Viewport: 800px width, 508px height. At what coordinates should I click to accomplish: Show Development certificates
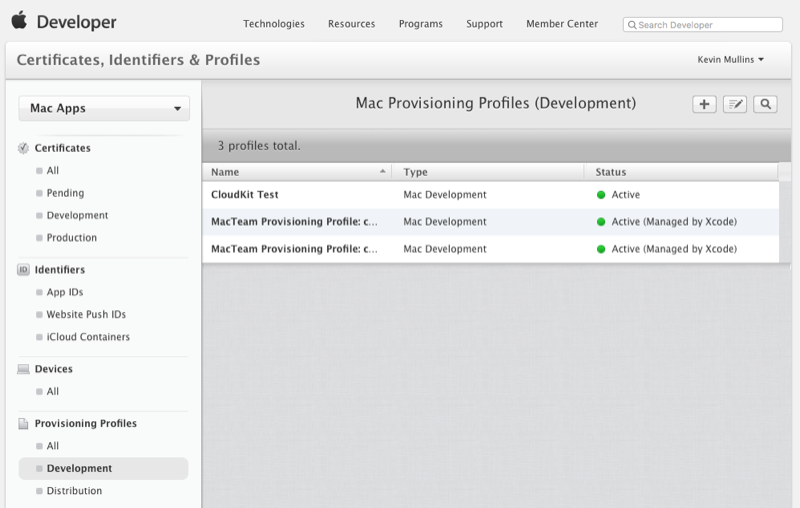77,215
